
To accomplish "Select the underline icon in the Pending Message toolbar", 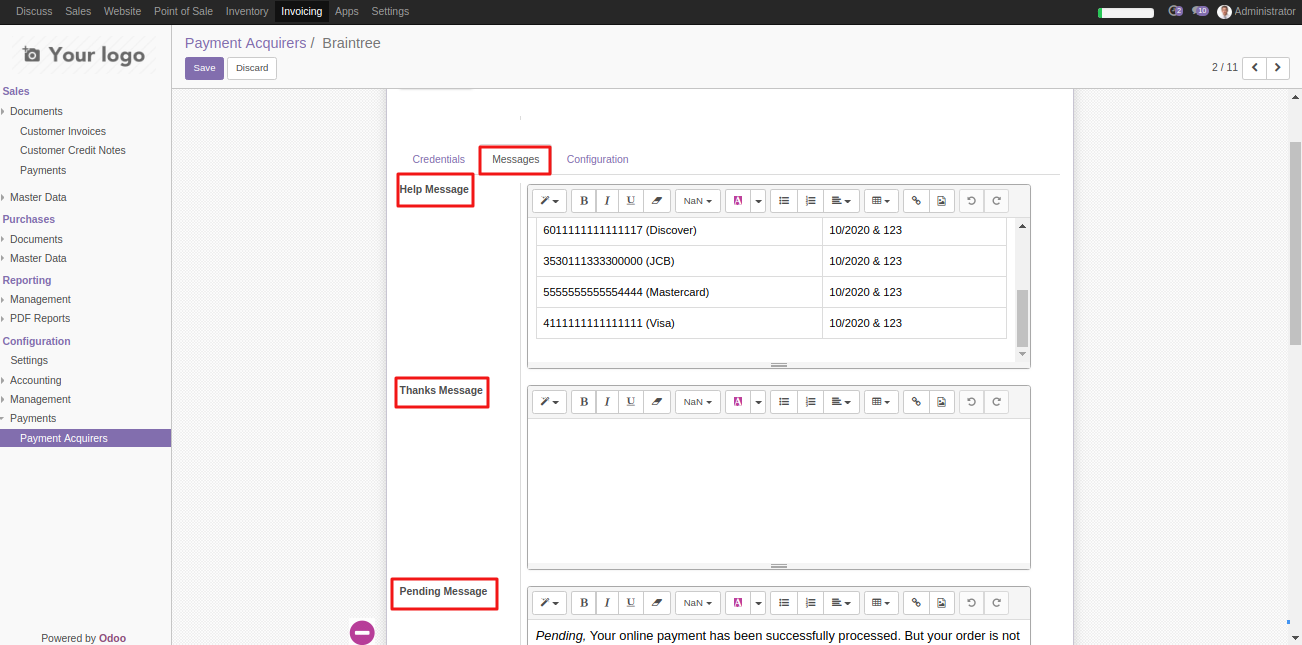I will coord(630,602).
